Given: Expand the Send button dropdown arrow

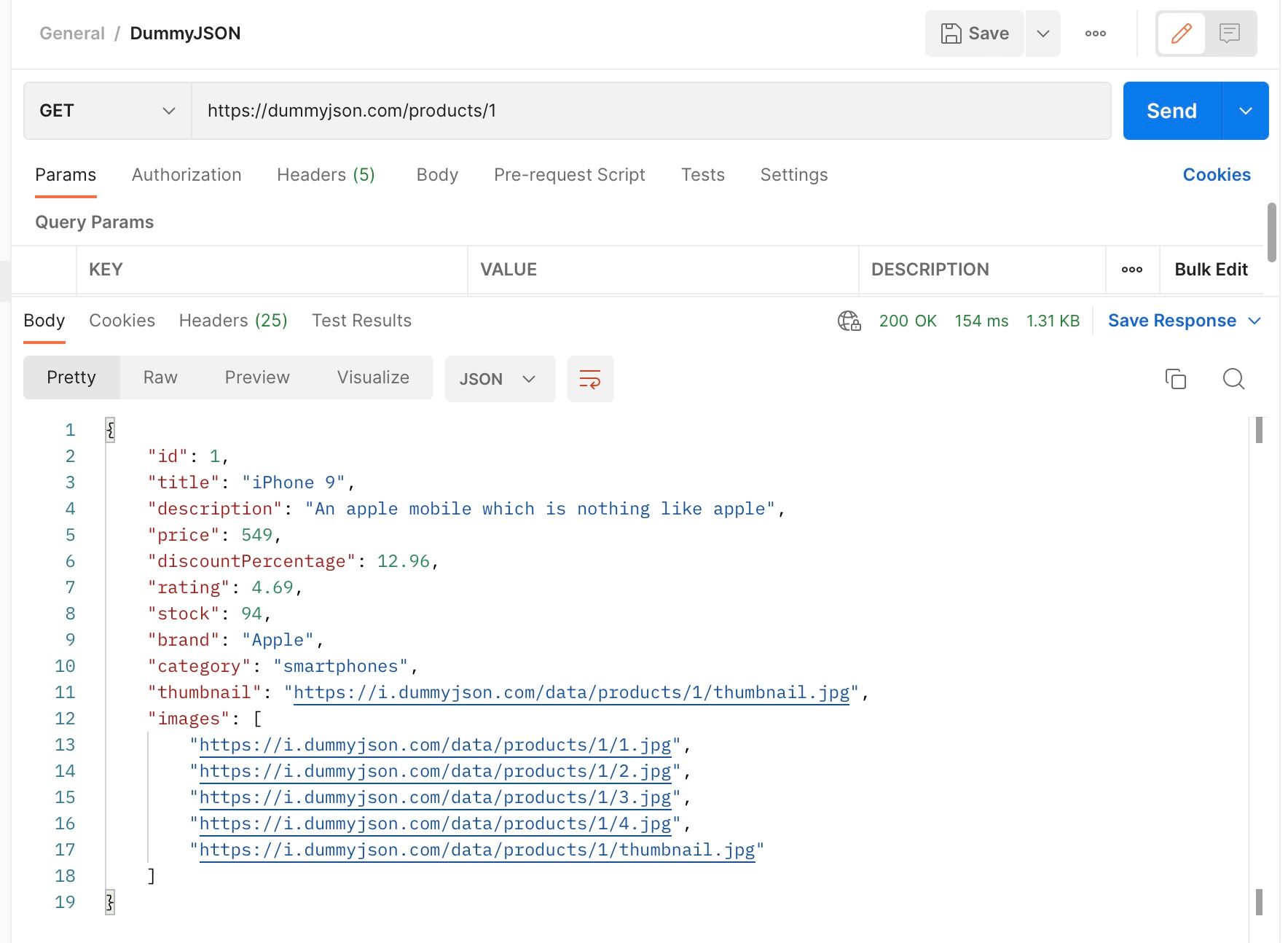Looking at the screenshot, I should click(1246, 111).
